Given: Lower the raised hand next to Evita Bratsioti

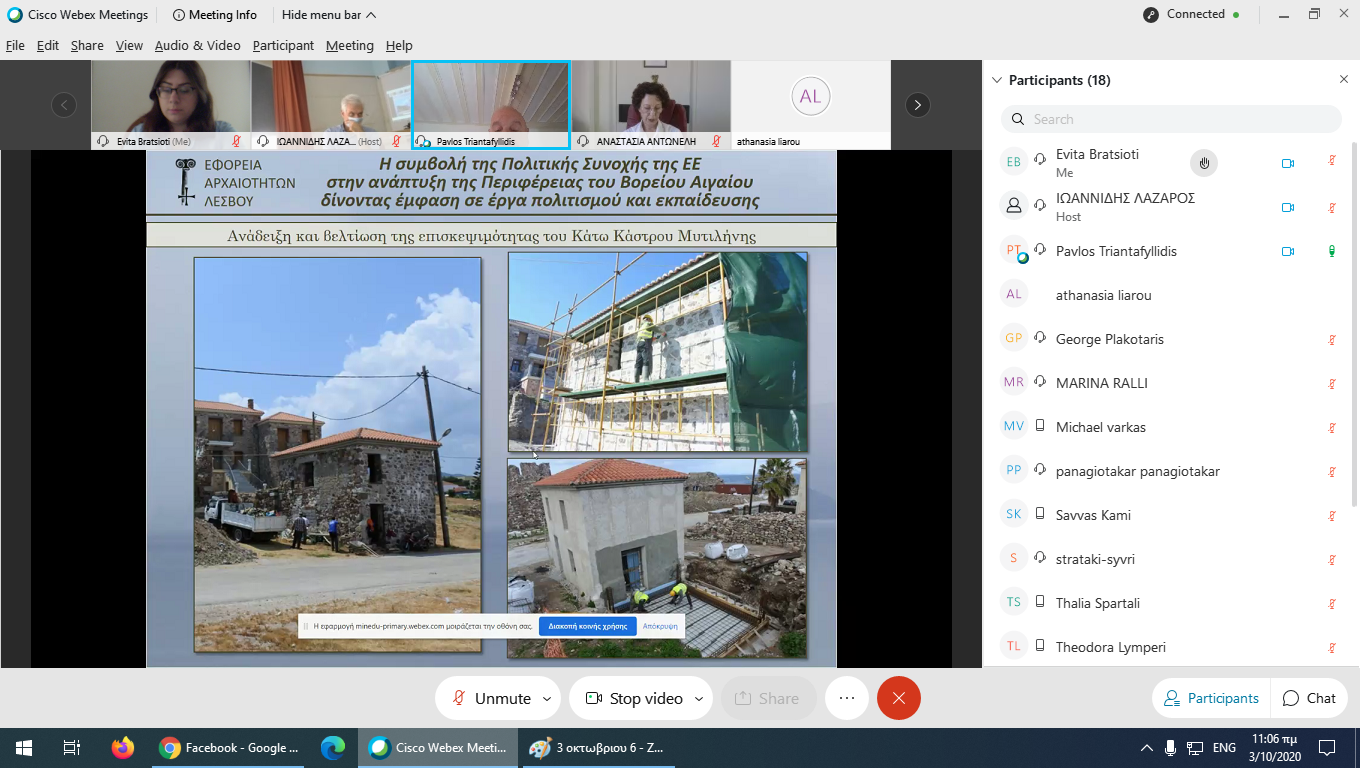Looking at the screenshot, I should pyautogui.click(x=1204, y=163).
